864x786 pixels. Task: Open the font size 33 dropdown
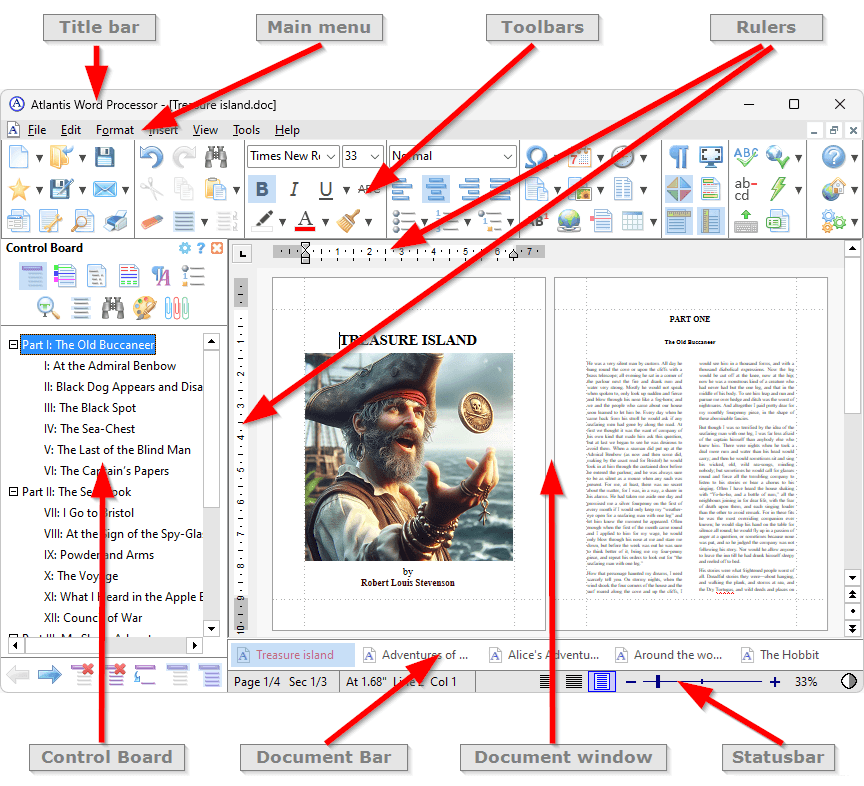[x=375, y=157]
